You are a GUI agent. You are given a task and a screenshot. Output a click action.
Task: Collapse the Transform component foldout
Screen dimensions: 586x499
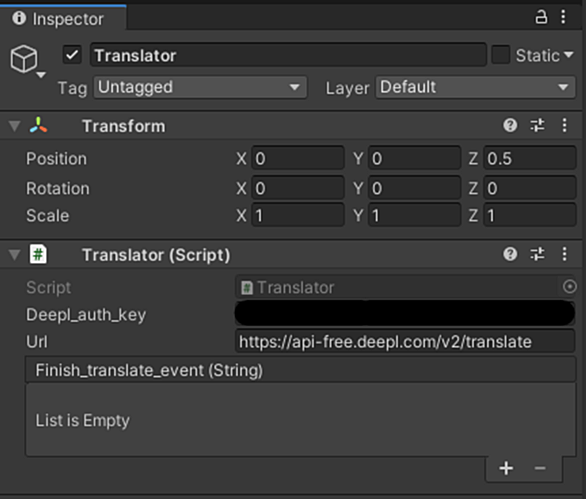click(15, 126)
